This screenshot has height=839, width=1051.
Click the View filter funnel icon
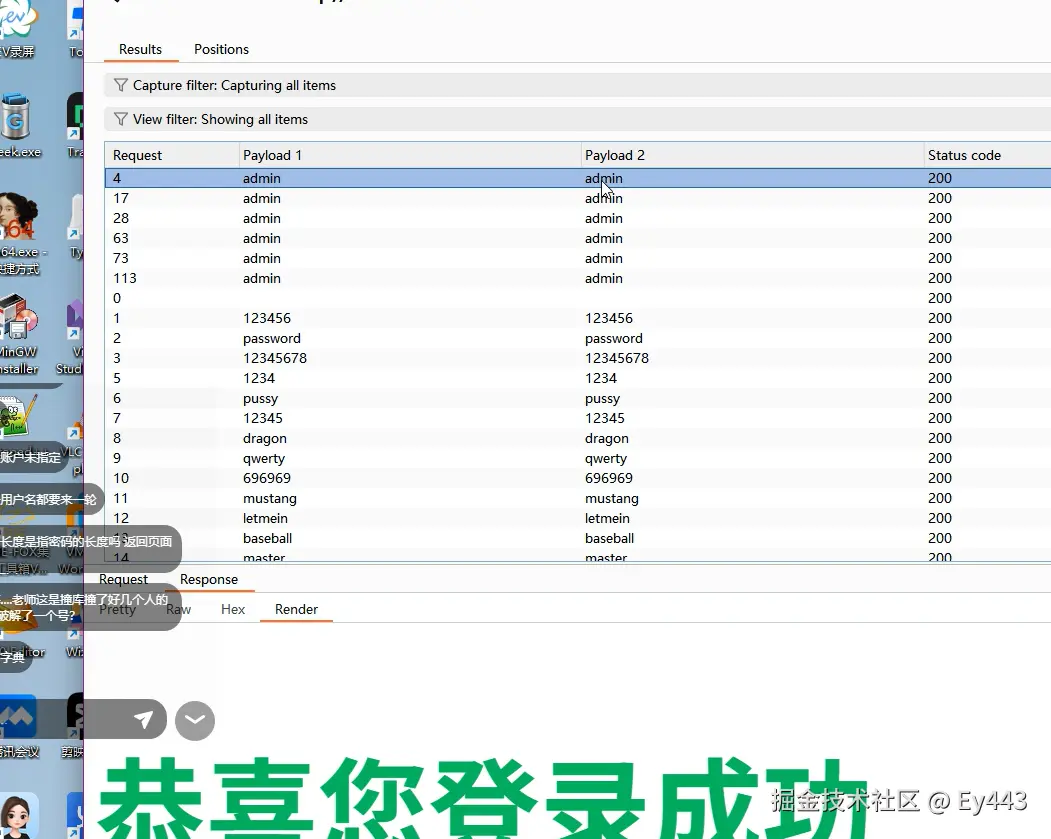coord(121,119)
